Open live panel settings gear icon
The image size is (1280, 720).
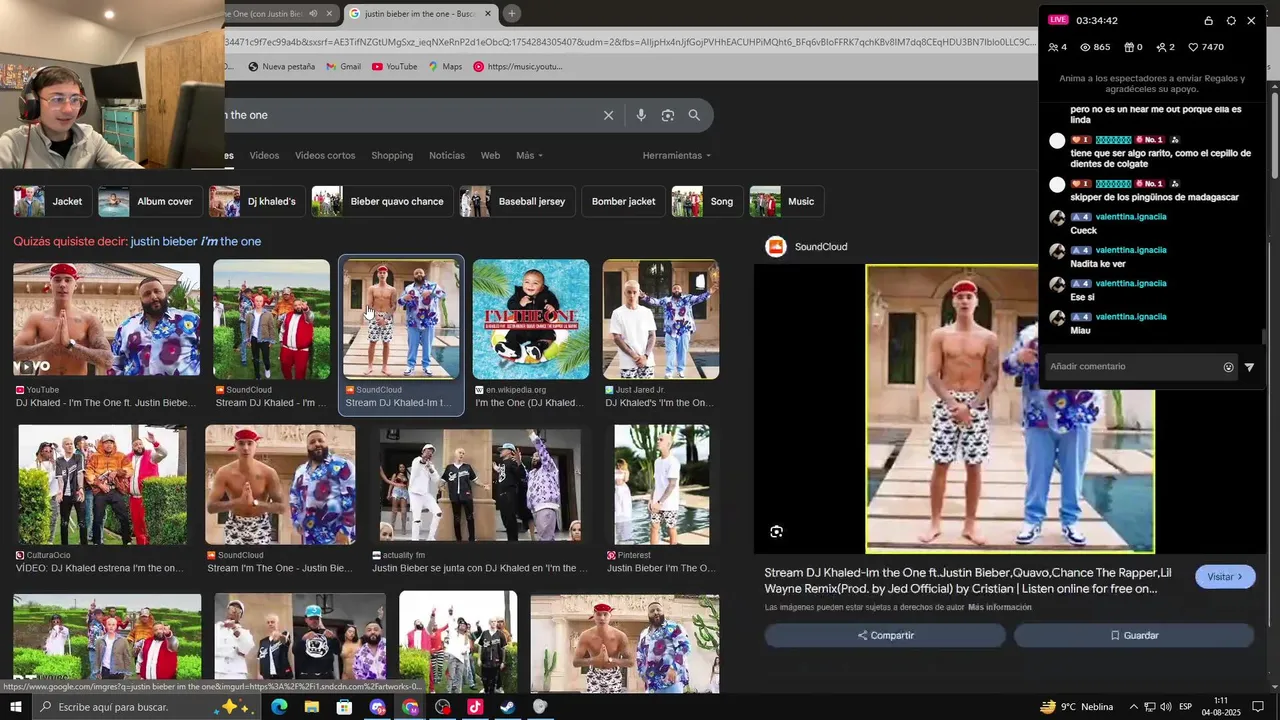click(x=1231, y=20)
